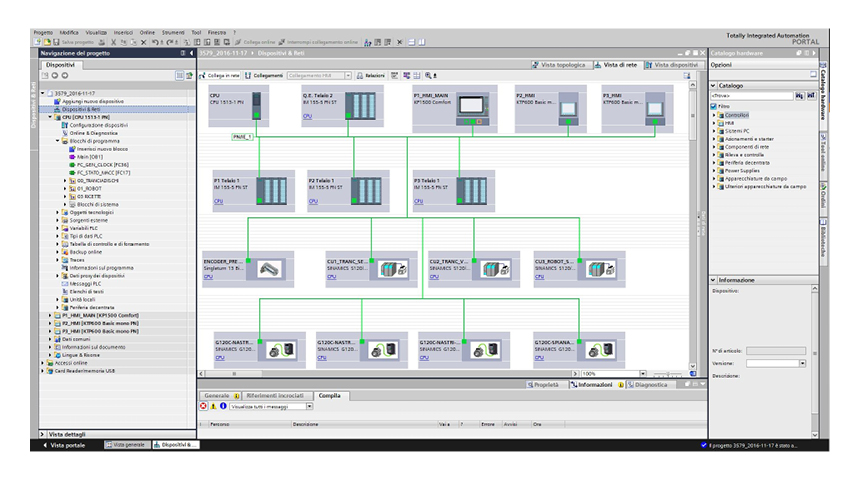Click the red error filter icon in Compila
This screenshot has width=860, height=480.
203,406
